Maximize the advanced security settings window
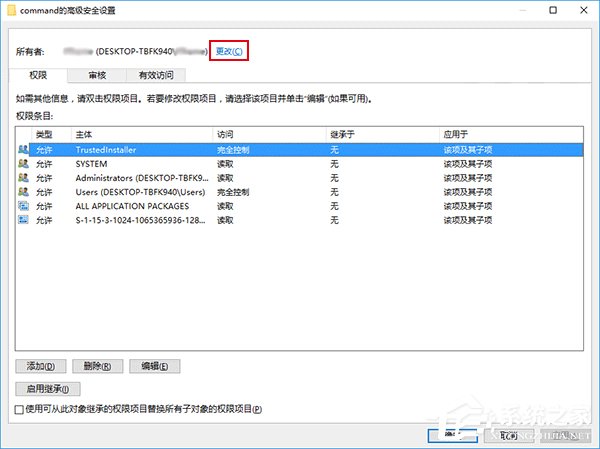 click(x=553, y=10)
